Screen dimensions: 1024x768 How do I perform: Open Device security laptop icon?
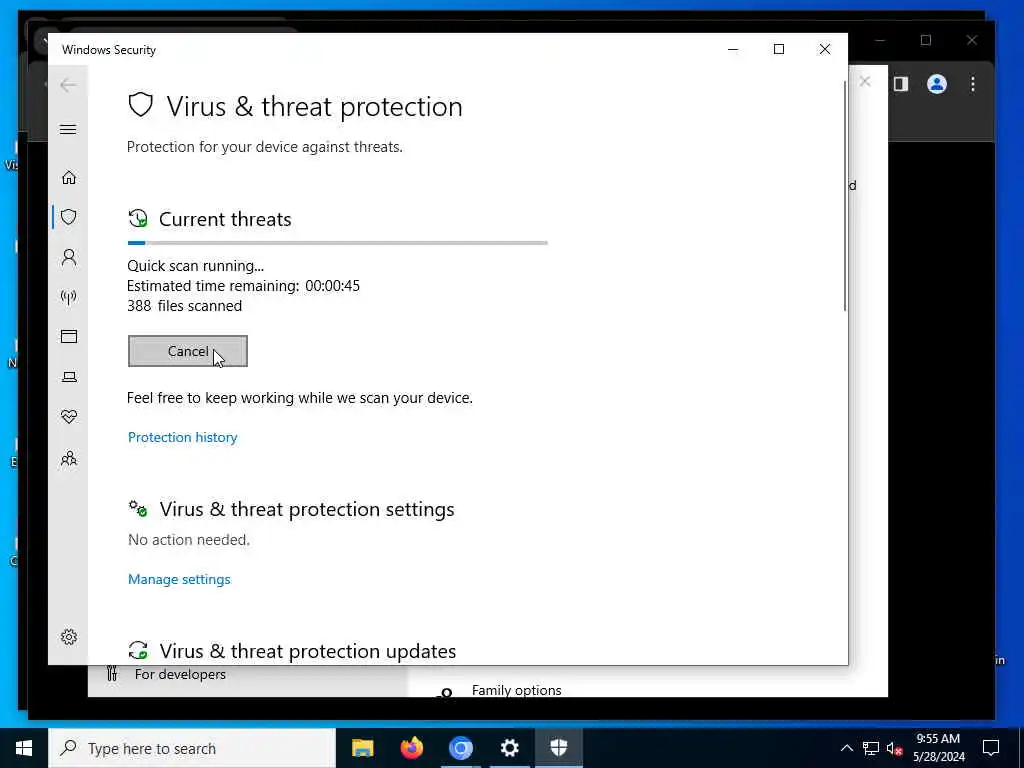point(69,377)
